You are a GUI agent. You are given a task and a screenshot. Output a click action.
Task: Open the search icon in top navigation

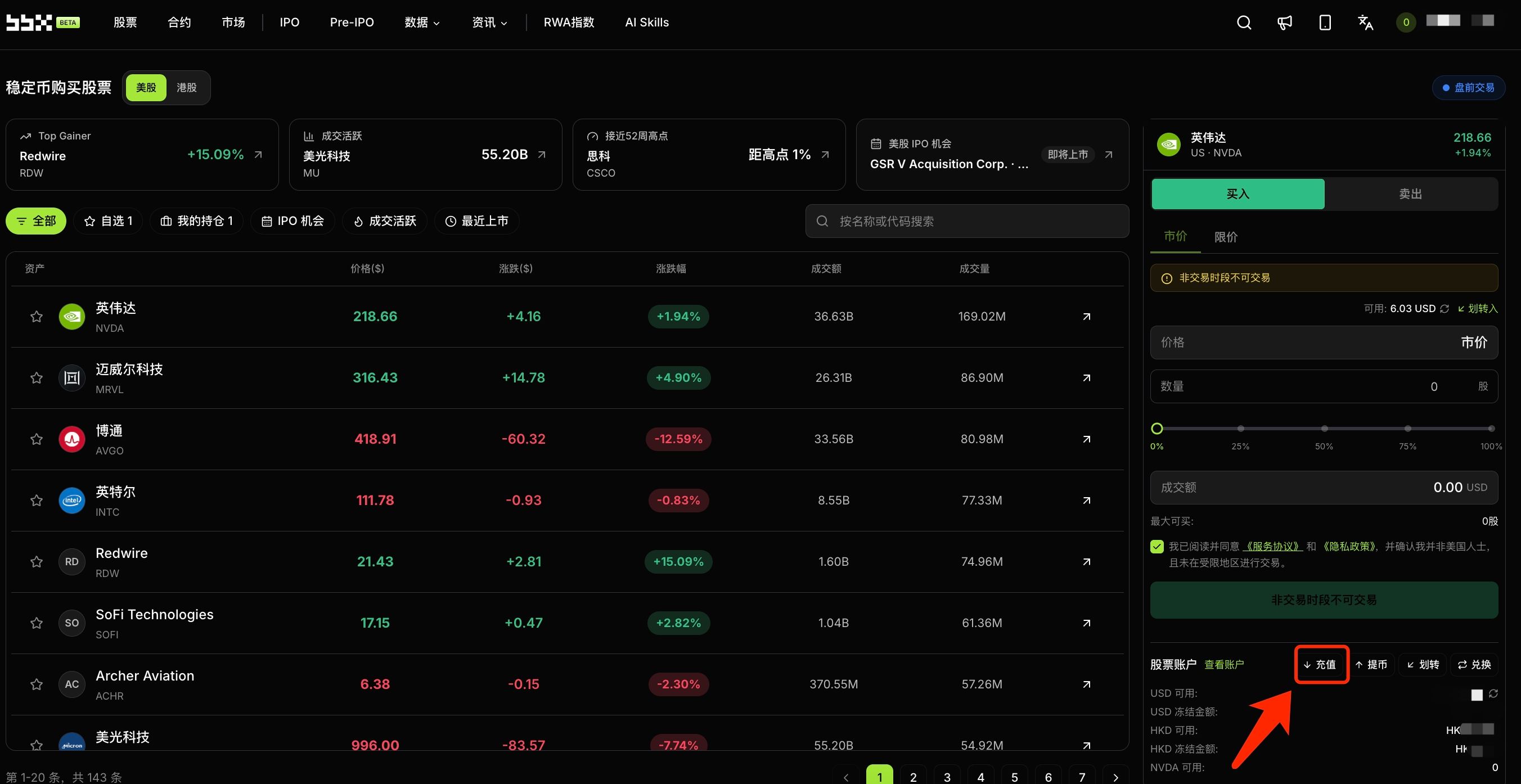click(1244, 22)
